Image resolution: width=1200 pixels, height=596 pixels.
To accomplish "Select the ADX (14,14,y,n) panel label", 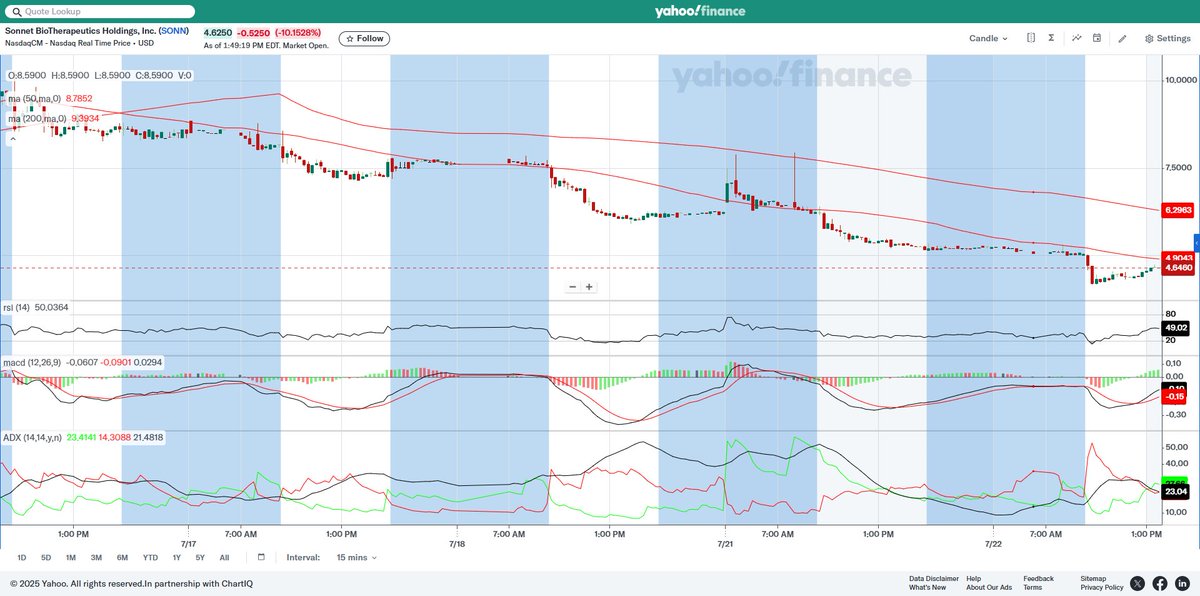I will 32,437.
